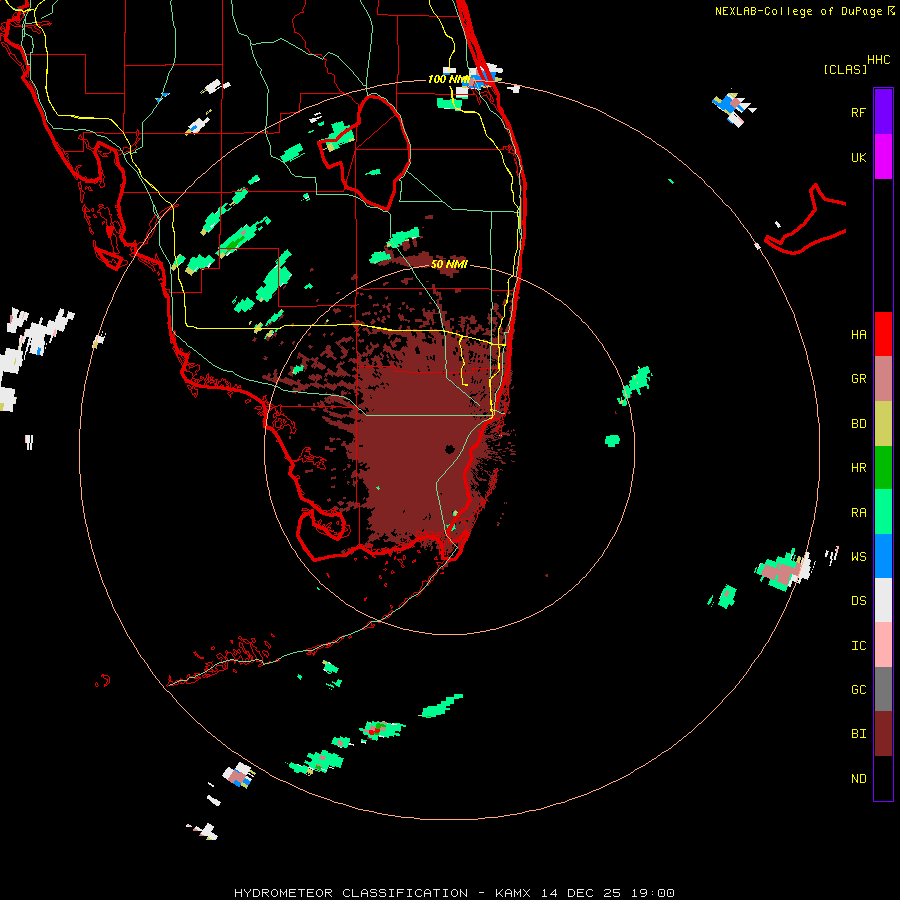The image size is (900, 900).
Task: Click the DS white legend swatch
Action: pos(883,600)
